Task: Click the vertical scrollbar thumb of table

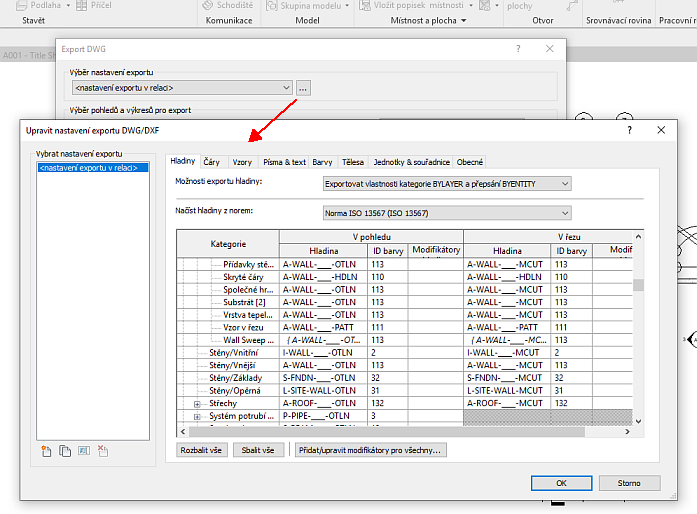Action: click(638, 285)
